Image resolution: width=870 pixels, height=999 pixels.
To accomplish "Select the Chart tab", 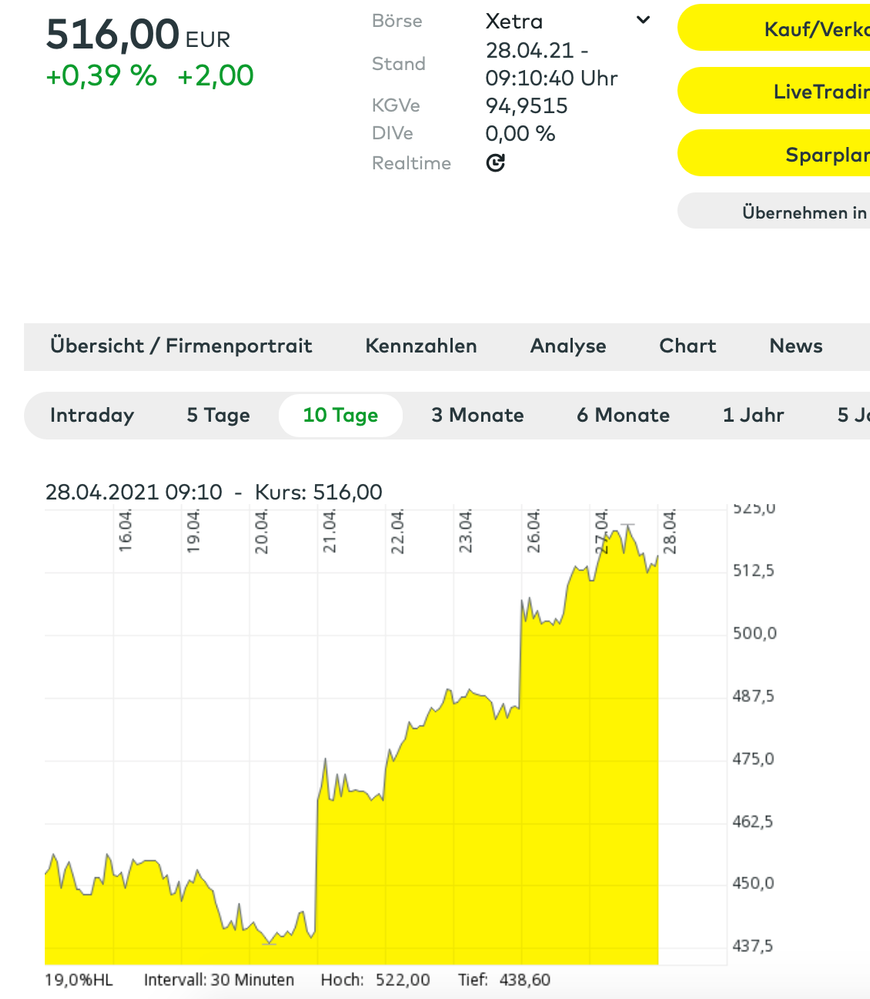I will click(687, 346).
